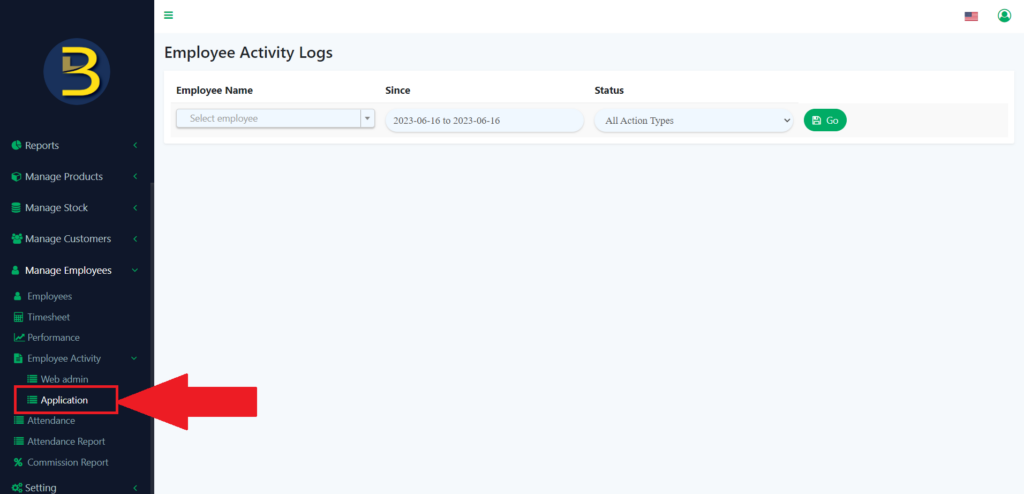Open the Attendance Report page
Image resolution: width=1024 pixels, height=494 pixels.
point(65,441)
